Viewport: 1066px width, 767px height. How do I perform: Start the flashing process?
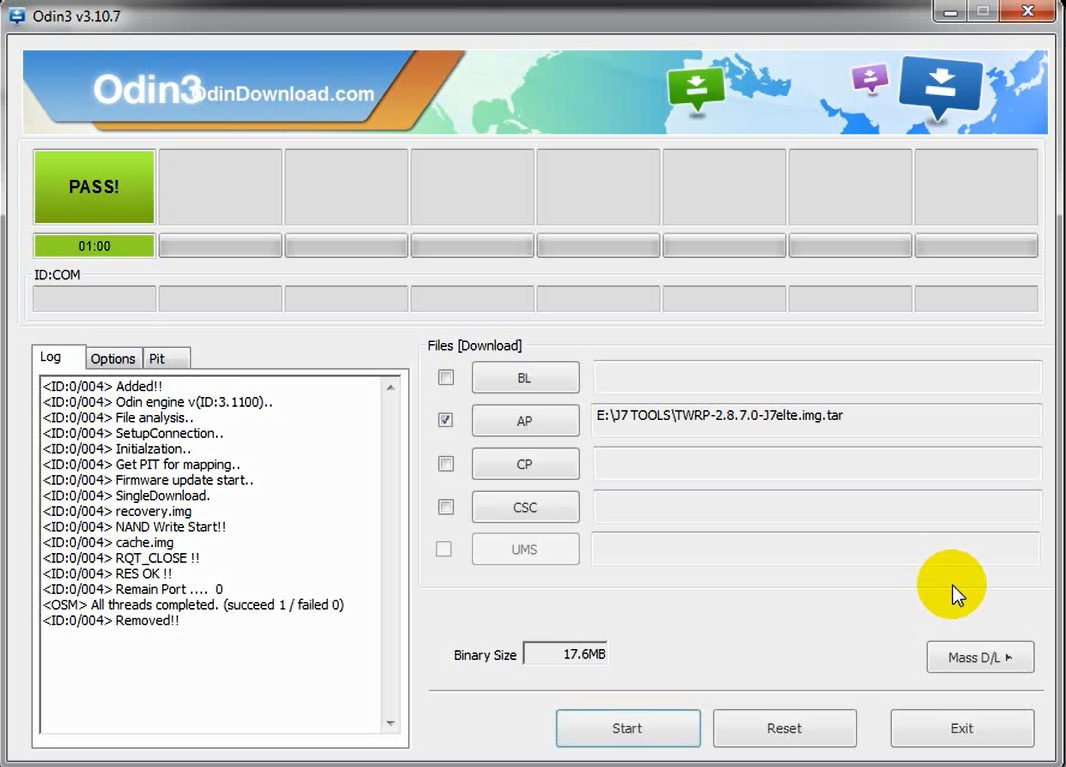[628, 728]
